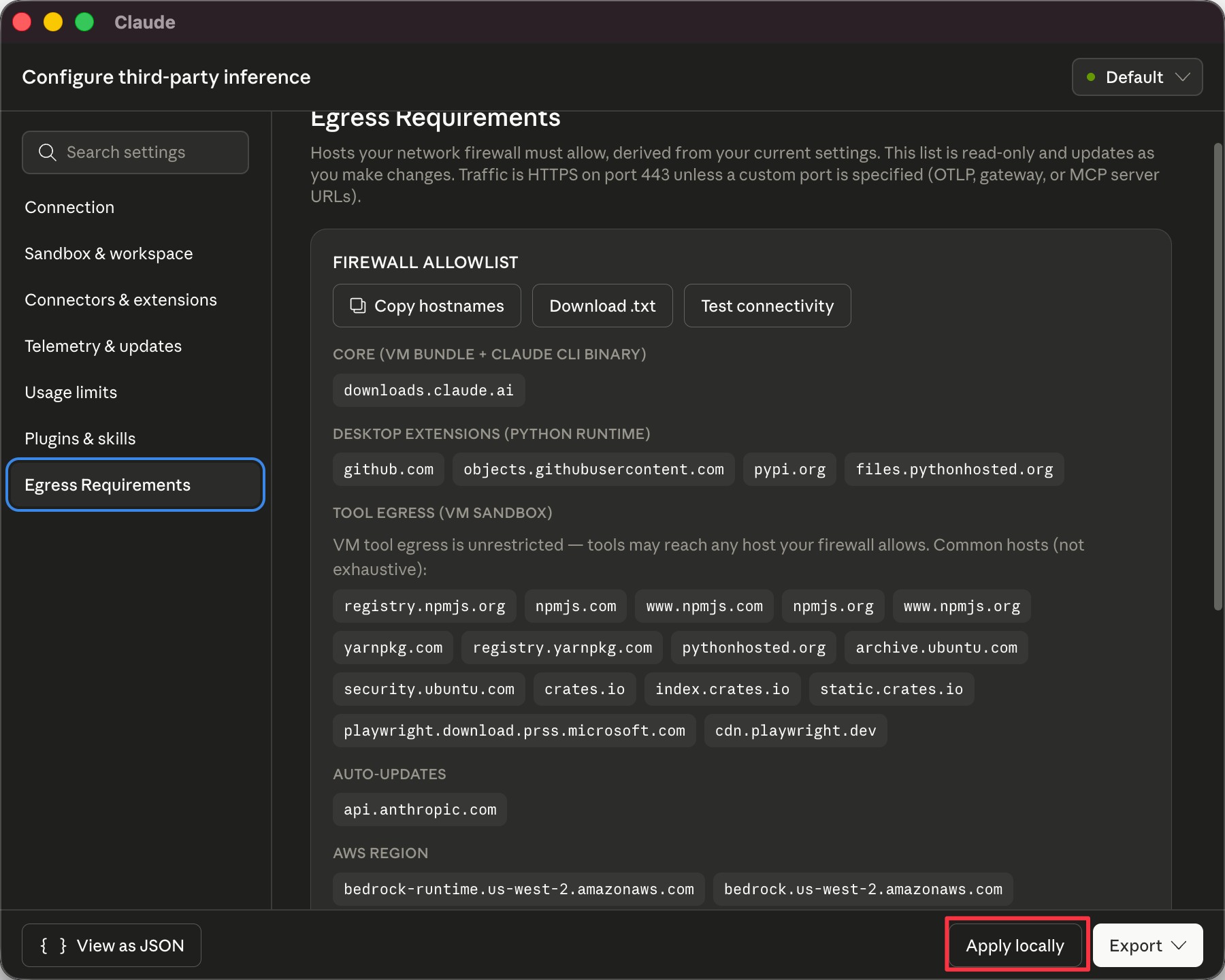Image resolution: width=1225 pixels, height=980 pixels.
Task: Click security.ubuntu.com chip
Action: 429,689
